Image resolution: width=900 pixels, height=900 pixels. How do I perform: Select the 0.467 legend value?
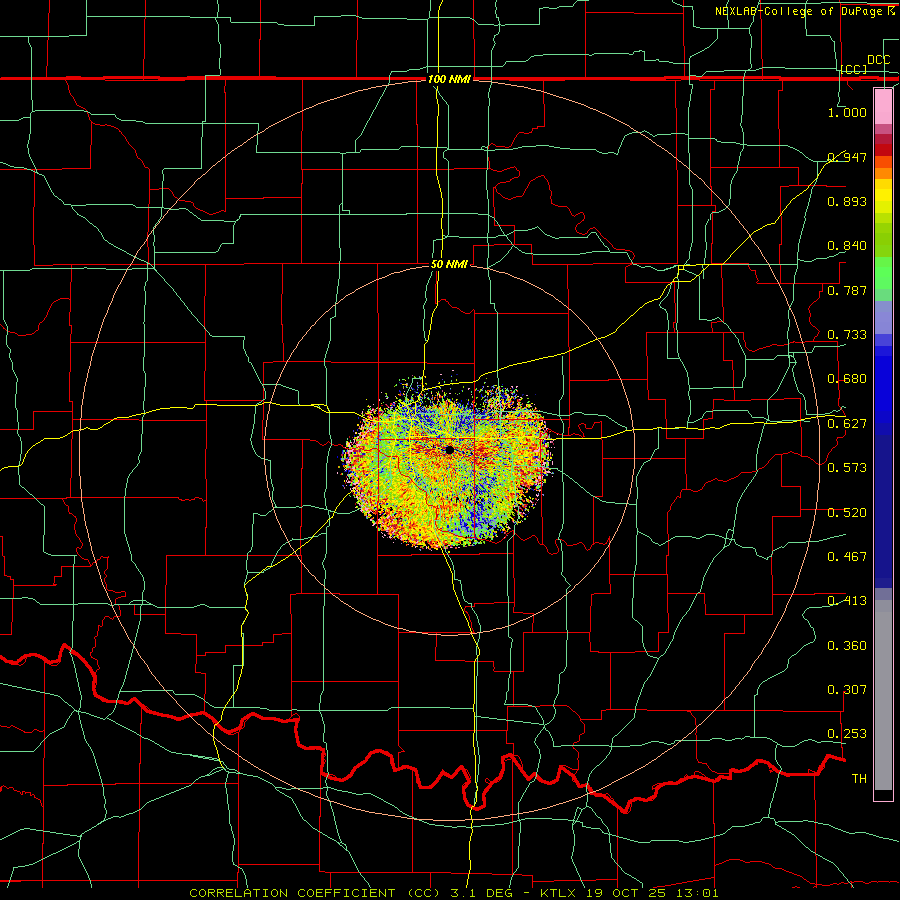[847, 557]
